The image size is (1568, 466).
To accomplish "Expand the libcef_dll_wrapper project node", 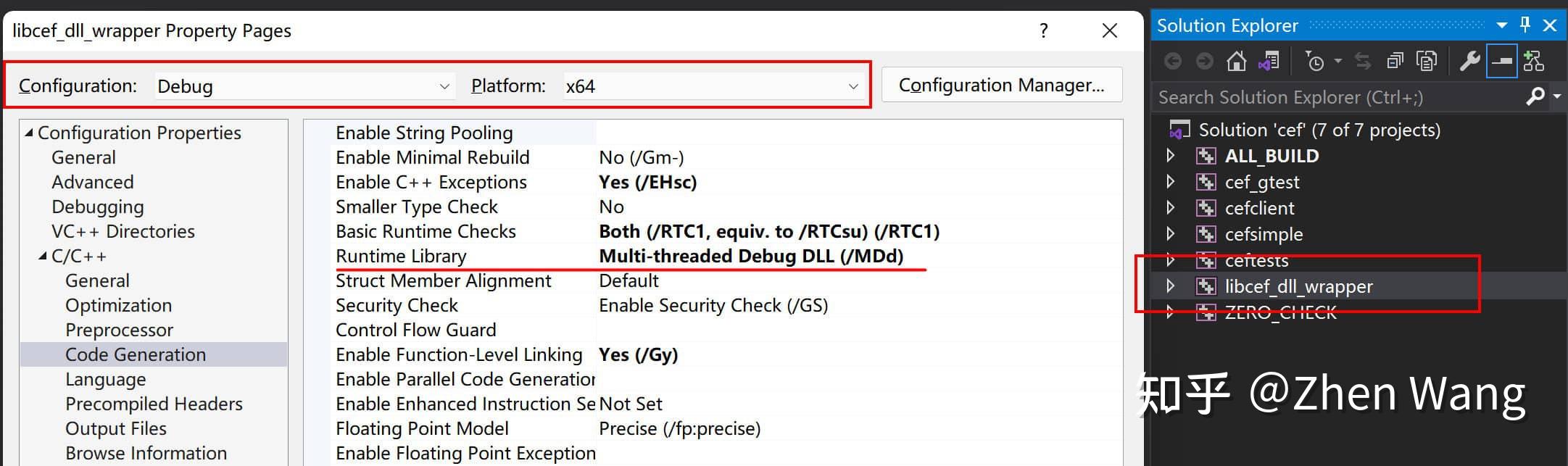I will [1171, 286].
